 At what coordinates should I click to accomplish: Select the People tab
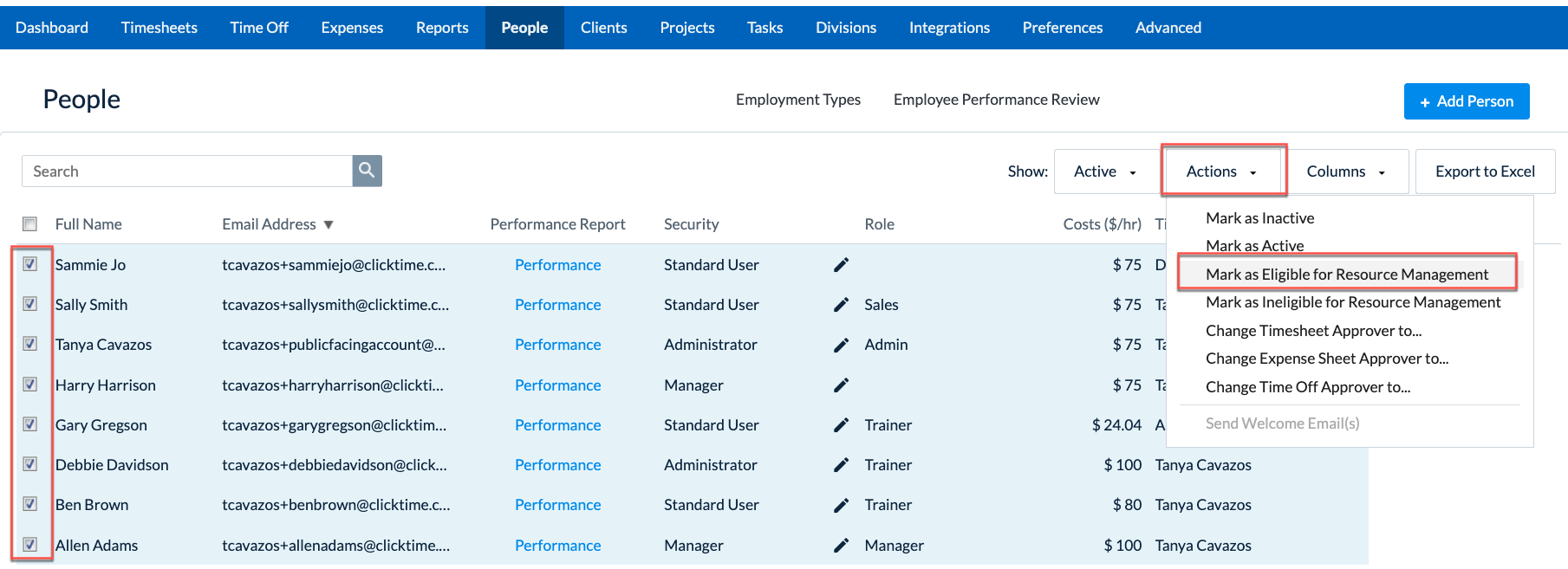pos(524,28)
